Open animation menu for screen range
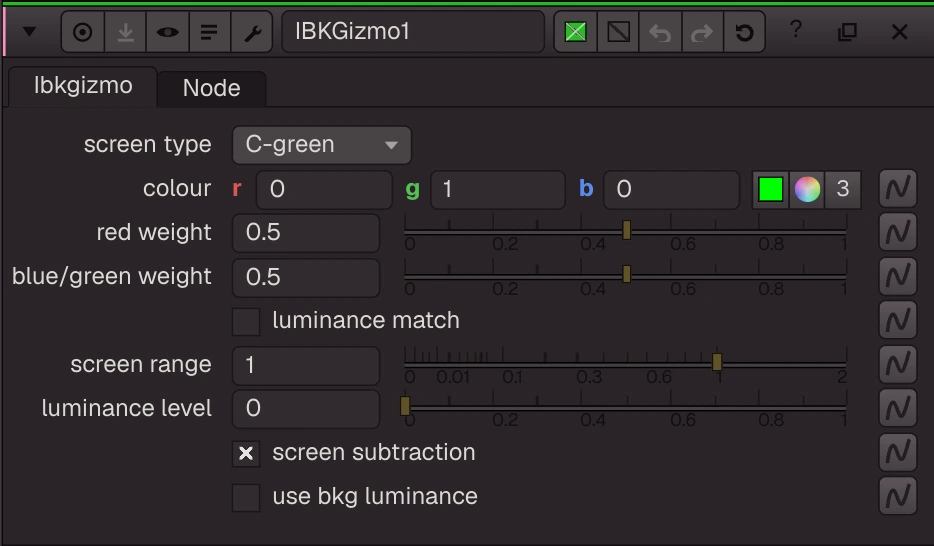 click(898, 364)
